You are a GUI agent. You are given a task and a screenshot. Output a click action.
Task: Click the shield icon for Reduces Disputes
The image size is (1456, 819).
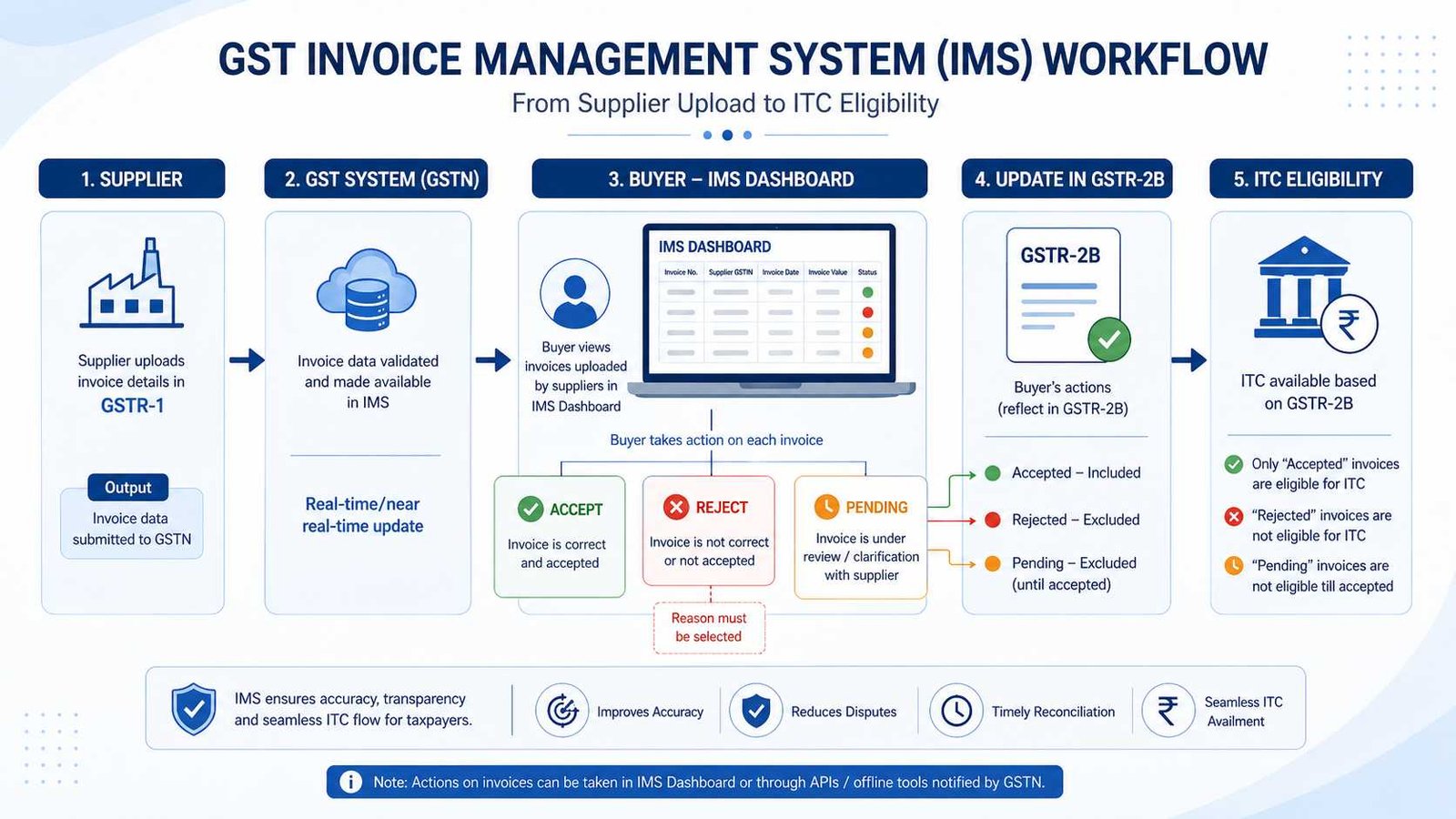(x=756, y=711)
